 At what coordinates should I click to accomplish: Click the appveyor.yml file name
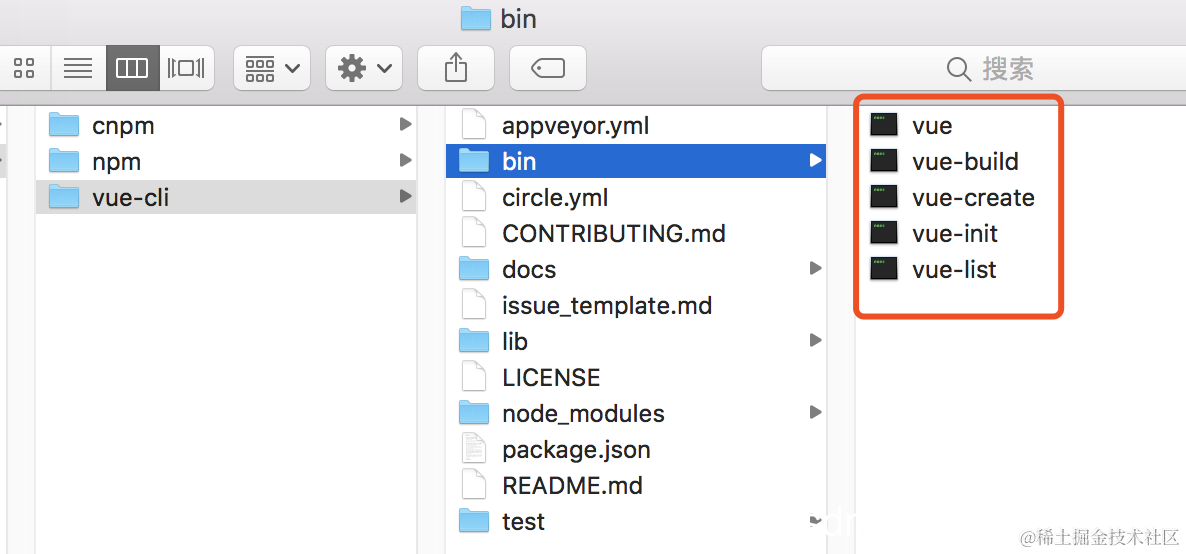tap(576, 126)
